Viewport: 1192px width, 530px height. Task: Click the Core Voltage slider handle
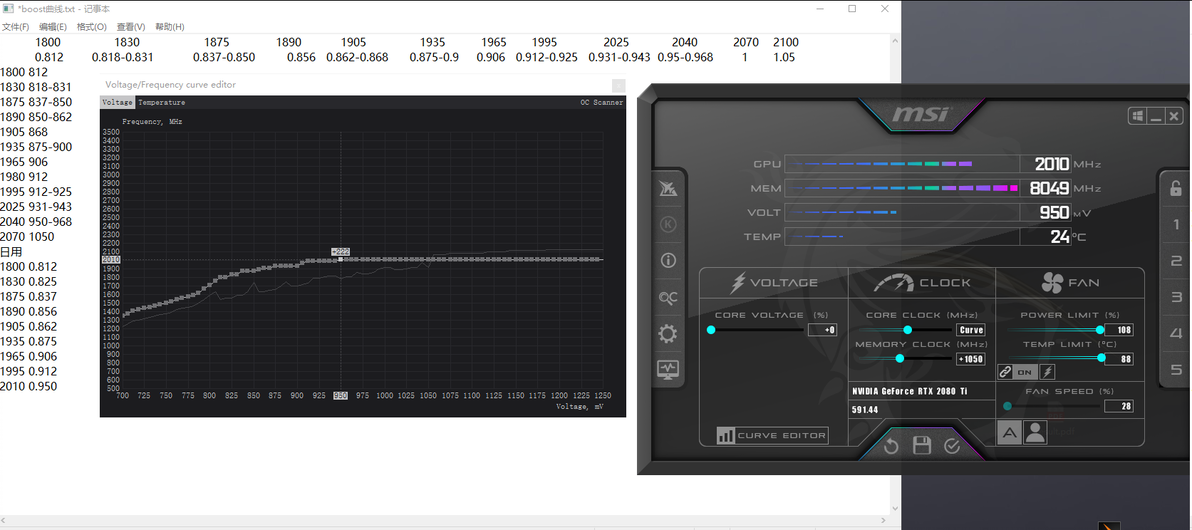pyautogui.click(x=711, y=330)
